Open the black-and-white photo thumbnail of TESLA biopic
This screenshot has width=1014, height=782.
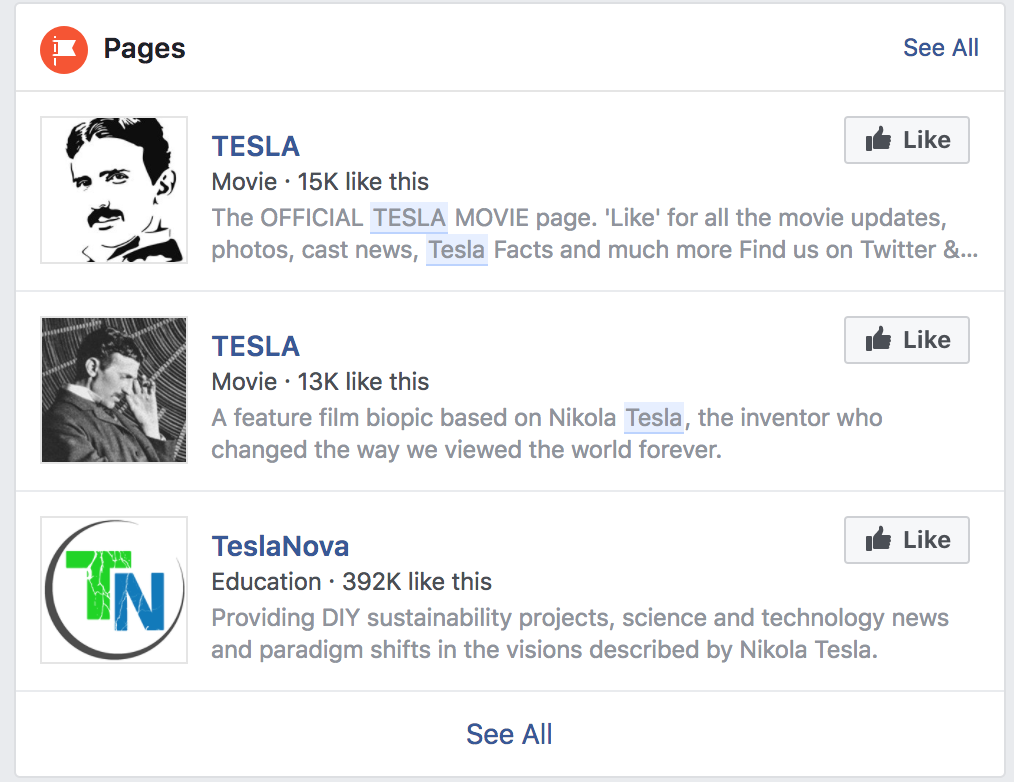(x=114, y=390)
